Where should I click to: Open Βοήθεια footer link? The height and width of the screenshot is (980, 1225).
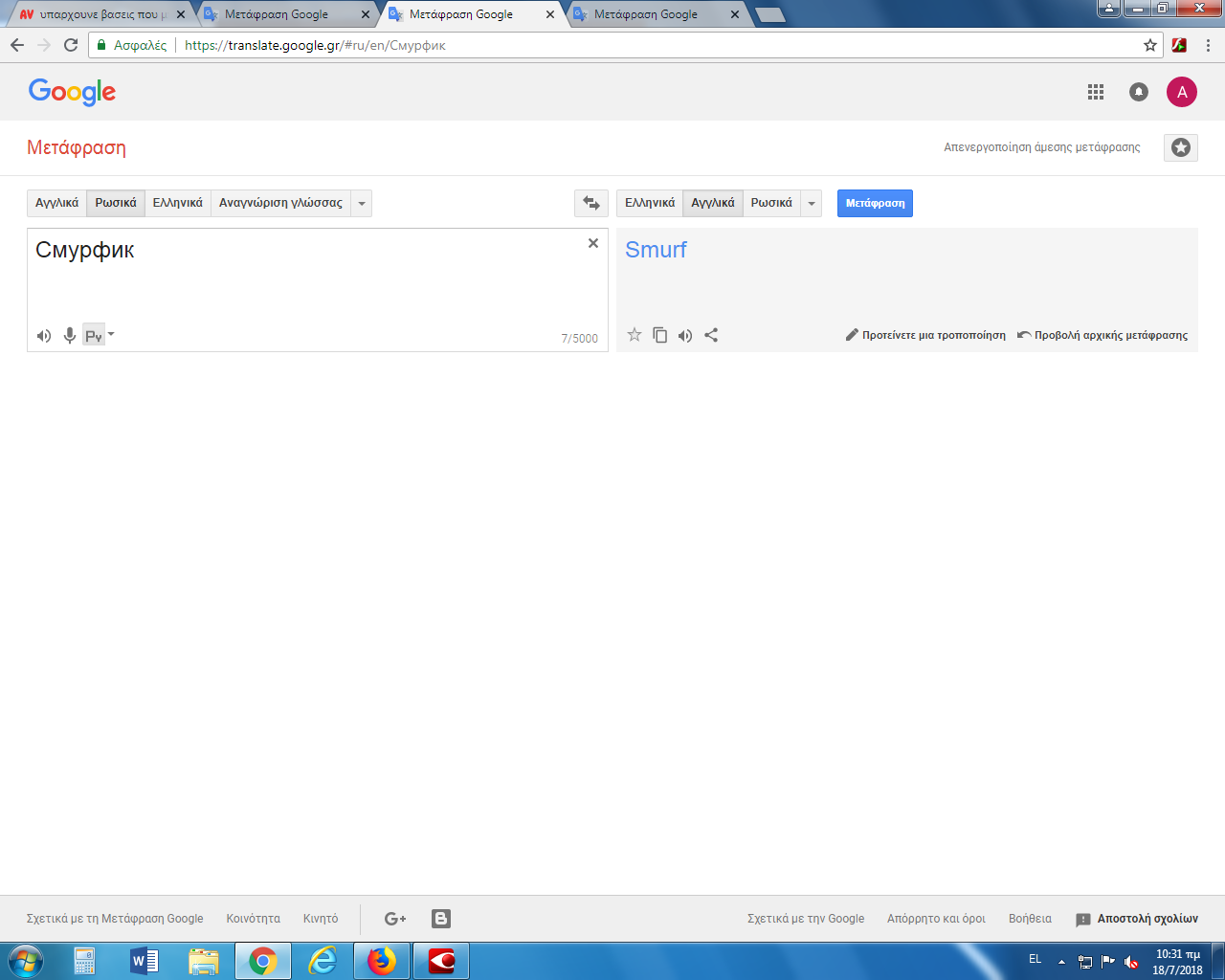tap(1030, 919)
